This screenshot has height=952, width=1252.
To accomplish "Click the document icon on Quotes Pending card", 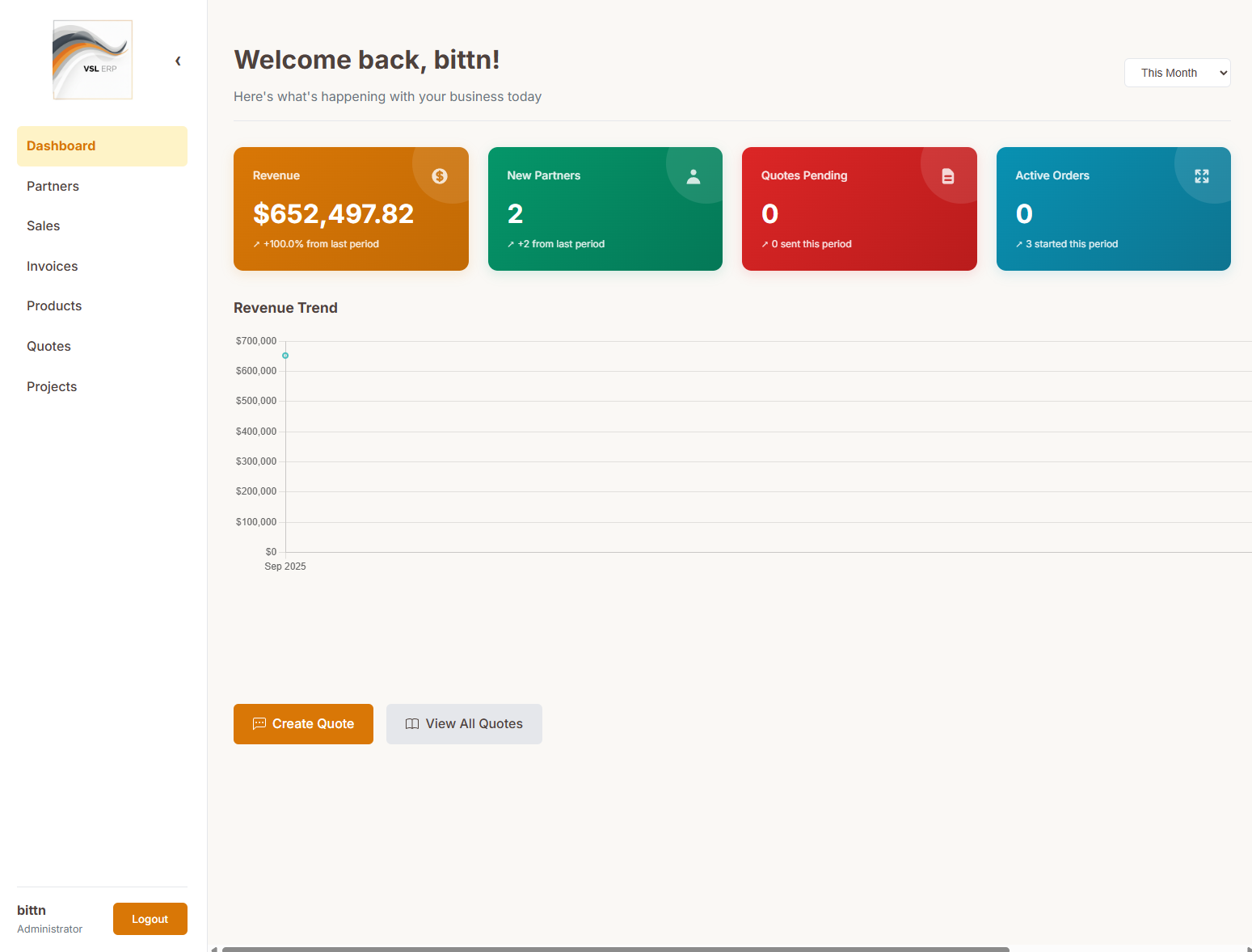I will [948, 176].
